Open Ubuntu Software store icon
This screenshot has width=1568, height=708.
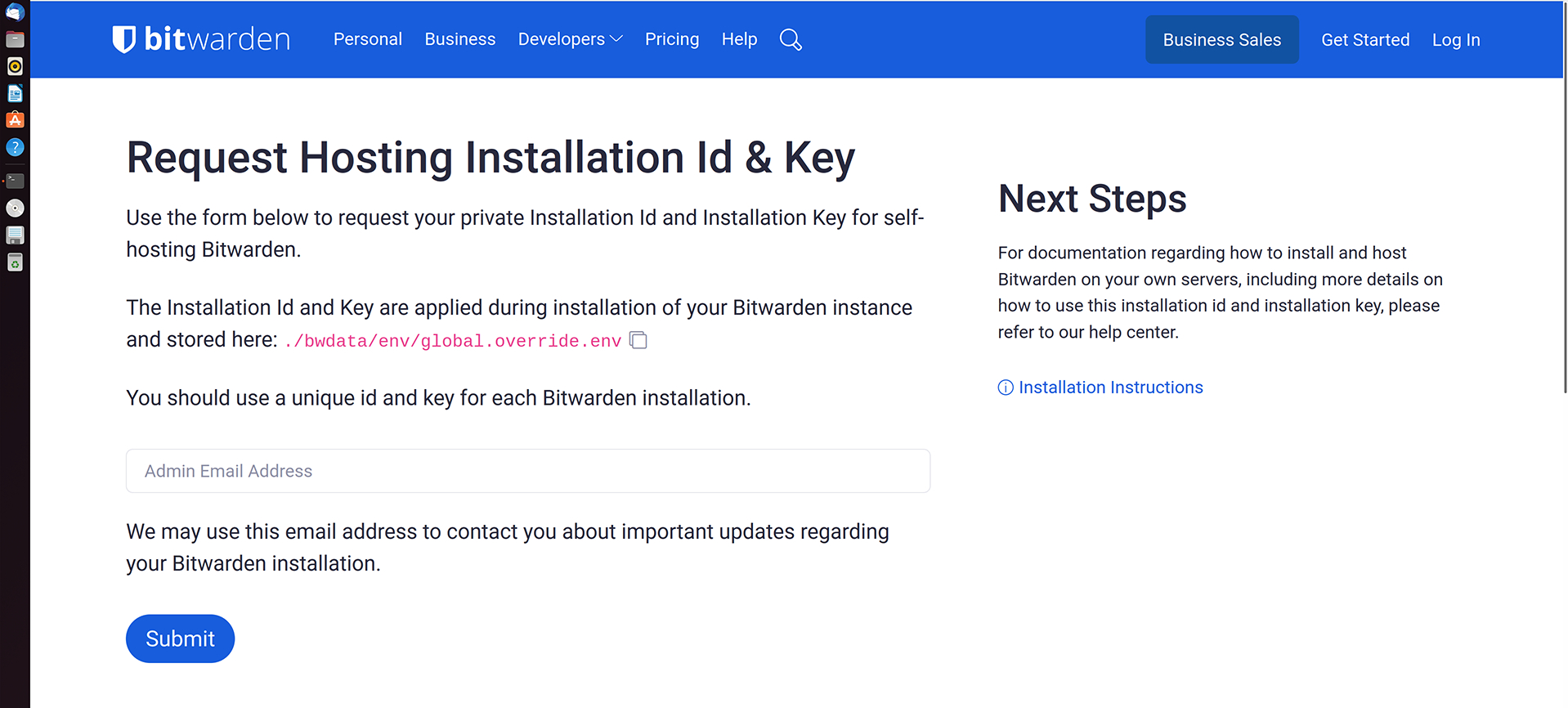(15, 120)
